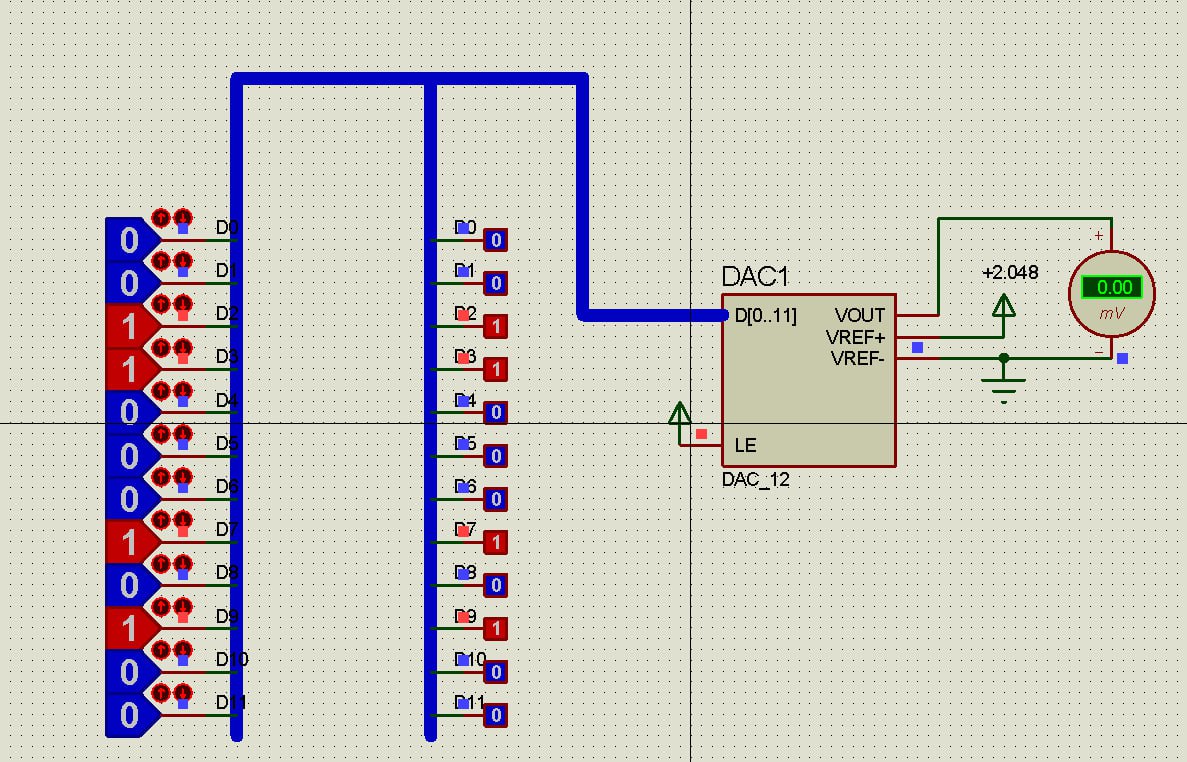Viewport: 1187px width, 762px height.
Task: Select the D7 logic probe
Action: click(496, 542)
